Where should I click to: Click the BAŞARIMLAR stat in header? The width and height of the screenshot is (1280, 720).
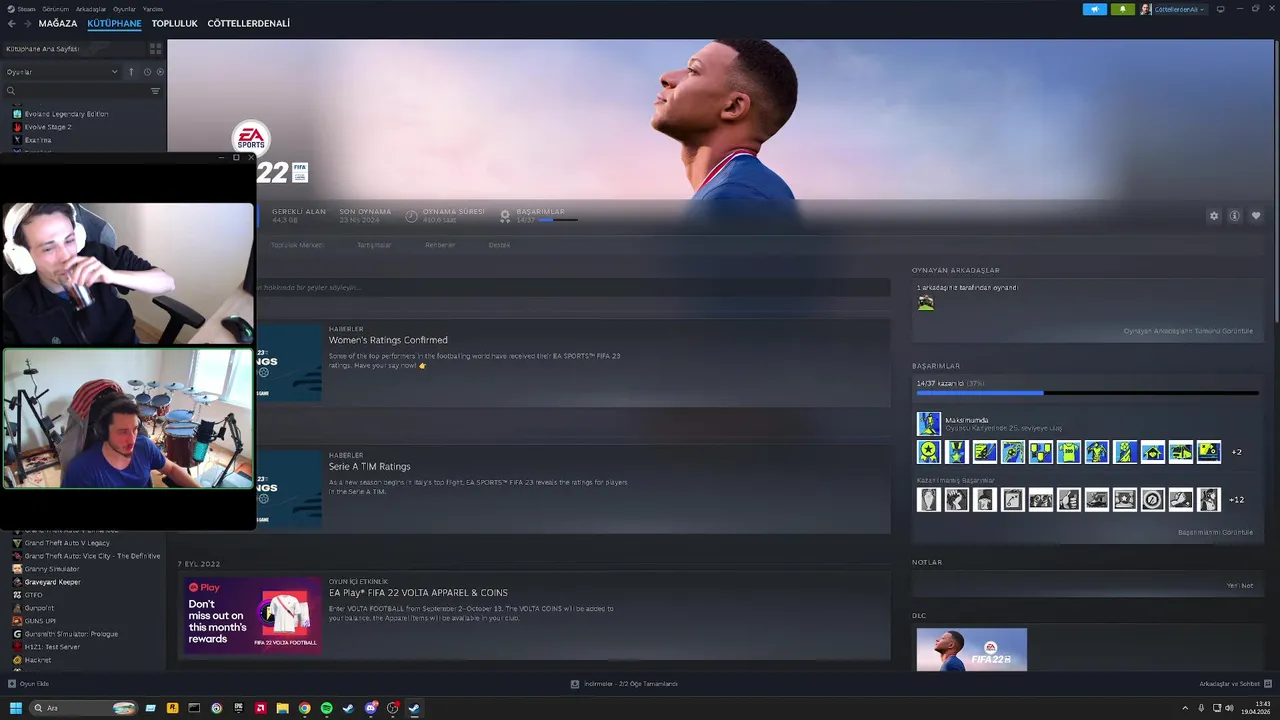tap(539, 215)
